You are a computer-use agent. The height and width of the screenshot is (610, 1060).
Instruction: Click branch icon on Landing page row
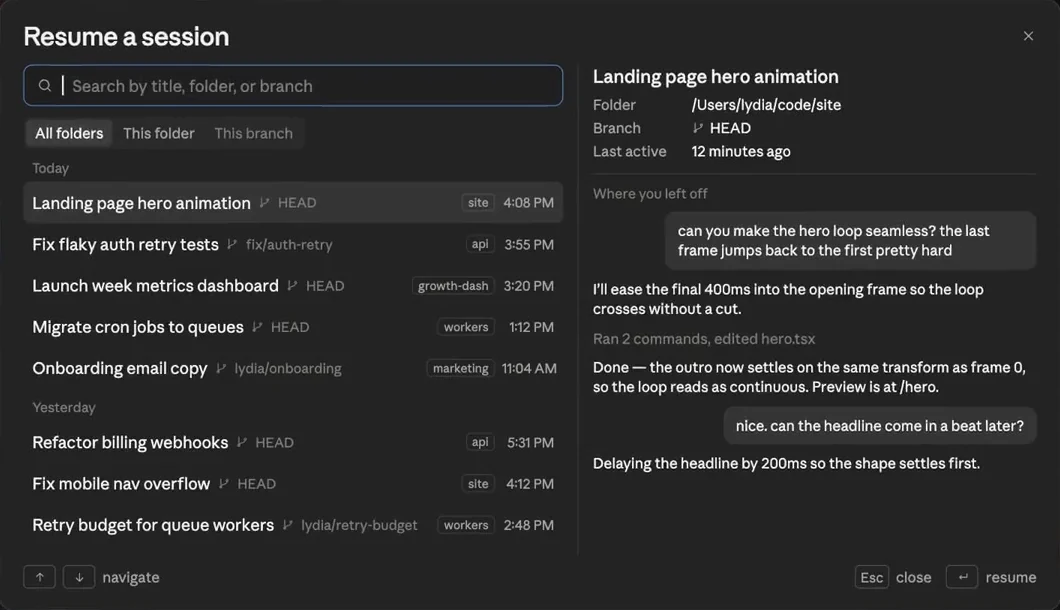click(x=264, y=203)
